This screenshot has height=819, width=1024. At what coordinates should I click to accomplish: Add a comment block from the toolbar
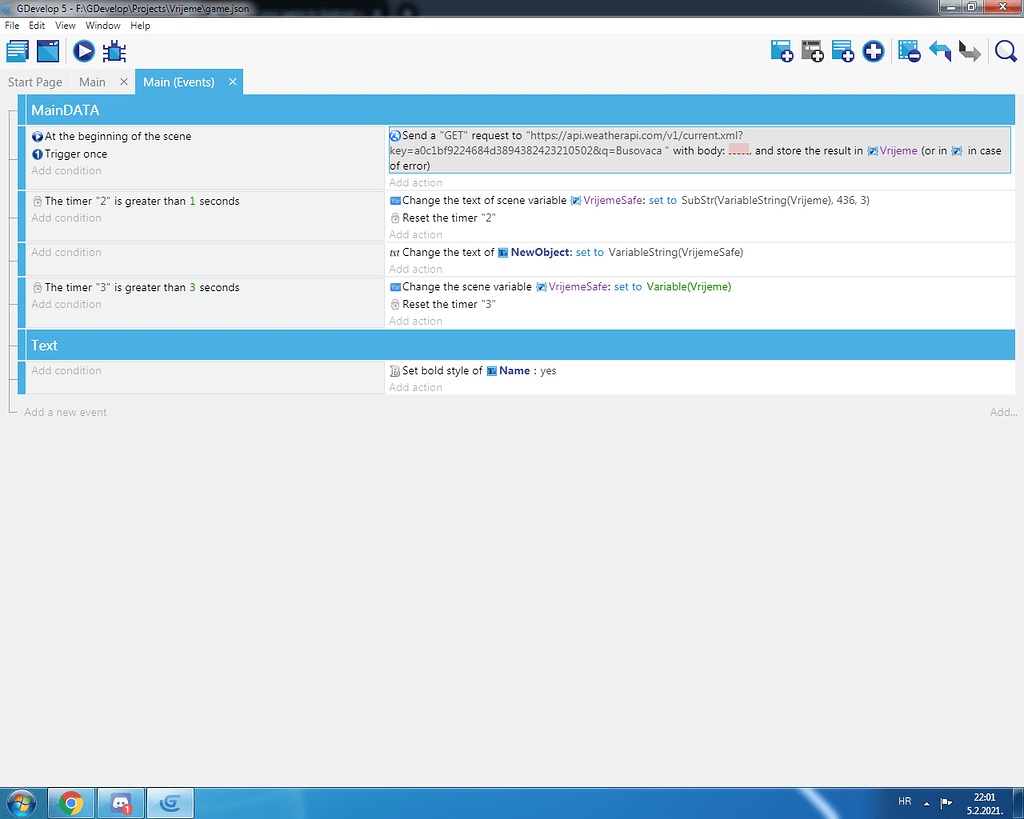(x=843, y=51)
